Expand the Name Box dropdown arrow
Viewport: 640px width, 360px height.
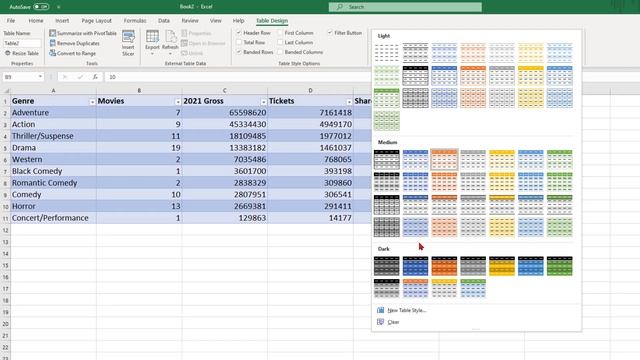click(x=40, y=77)
